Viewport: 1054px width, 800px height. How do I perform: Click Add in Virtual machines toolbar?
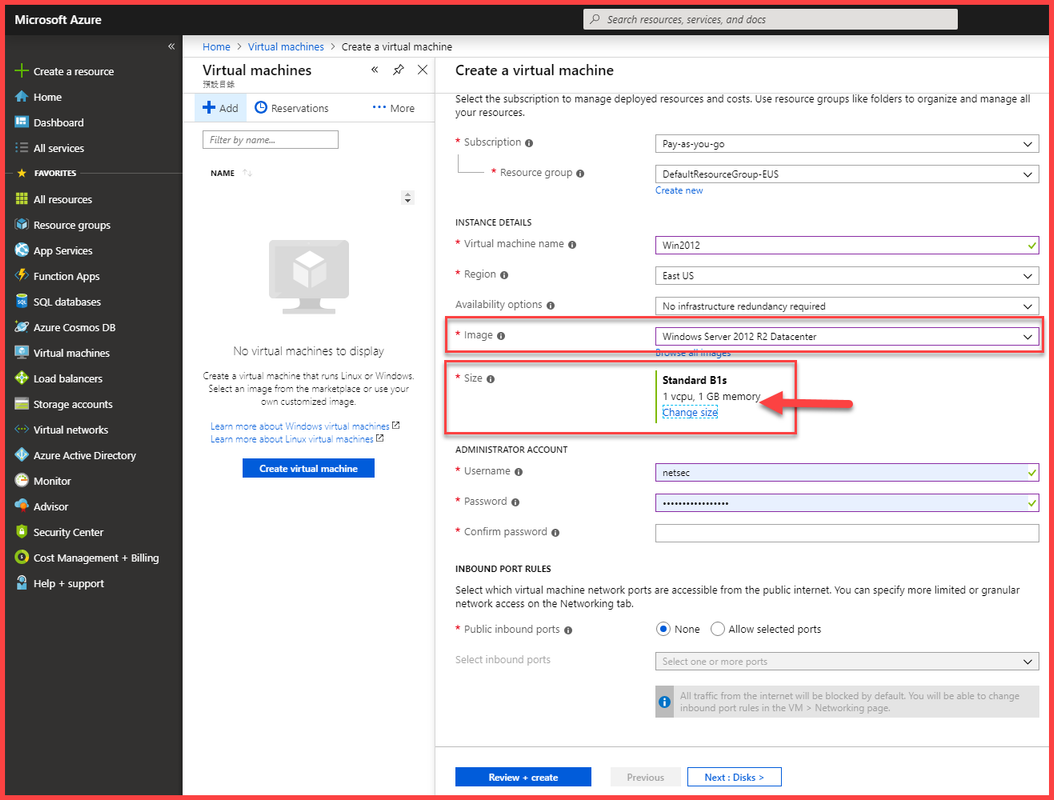pos(220,108)
